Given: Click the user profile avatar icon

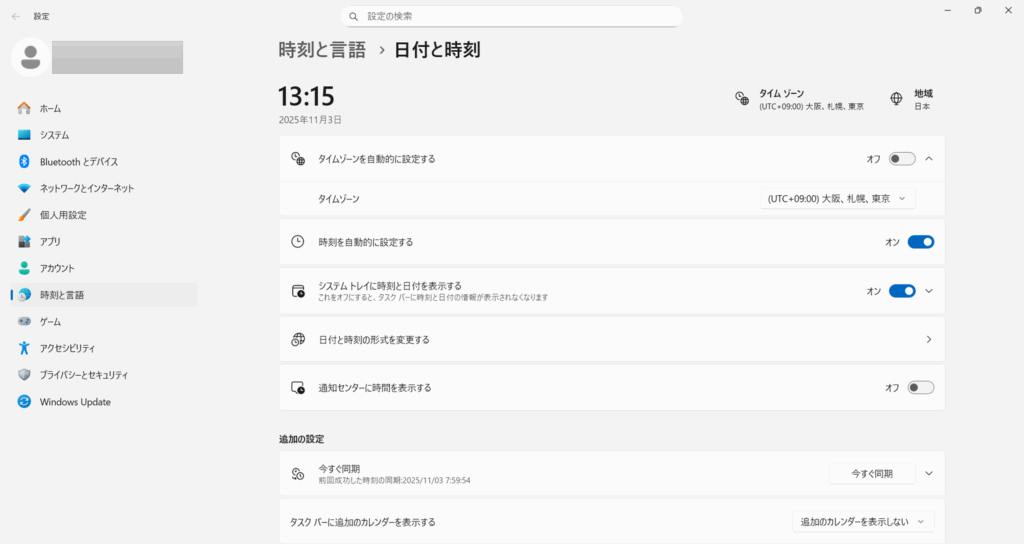Looking at the screenshot, I should [x=30, y=57].
